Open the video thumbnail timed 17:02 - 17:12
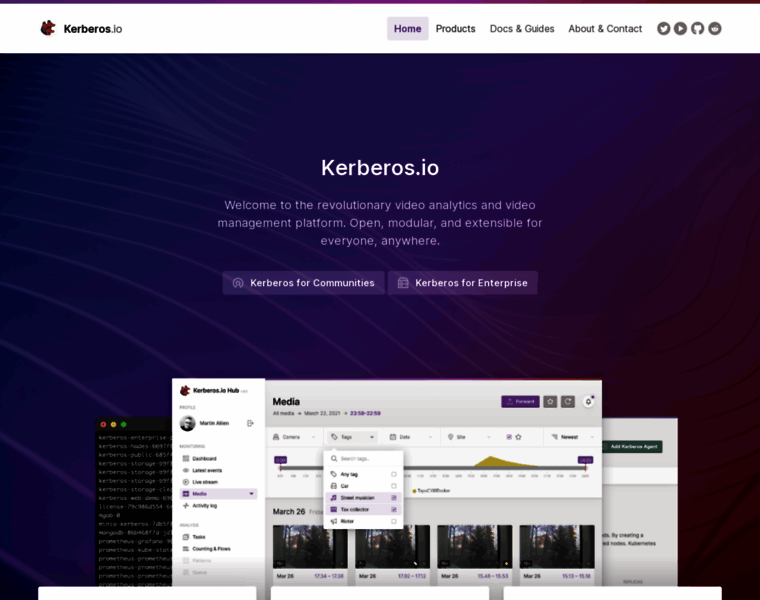 [x=393, y=546]
